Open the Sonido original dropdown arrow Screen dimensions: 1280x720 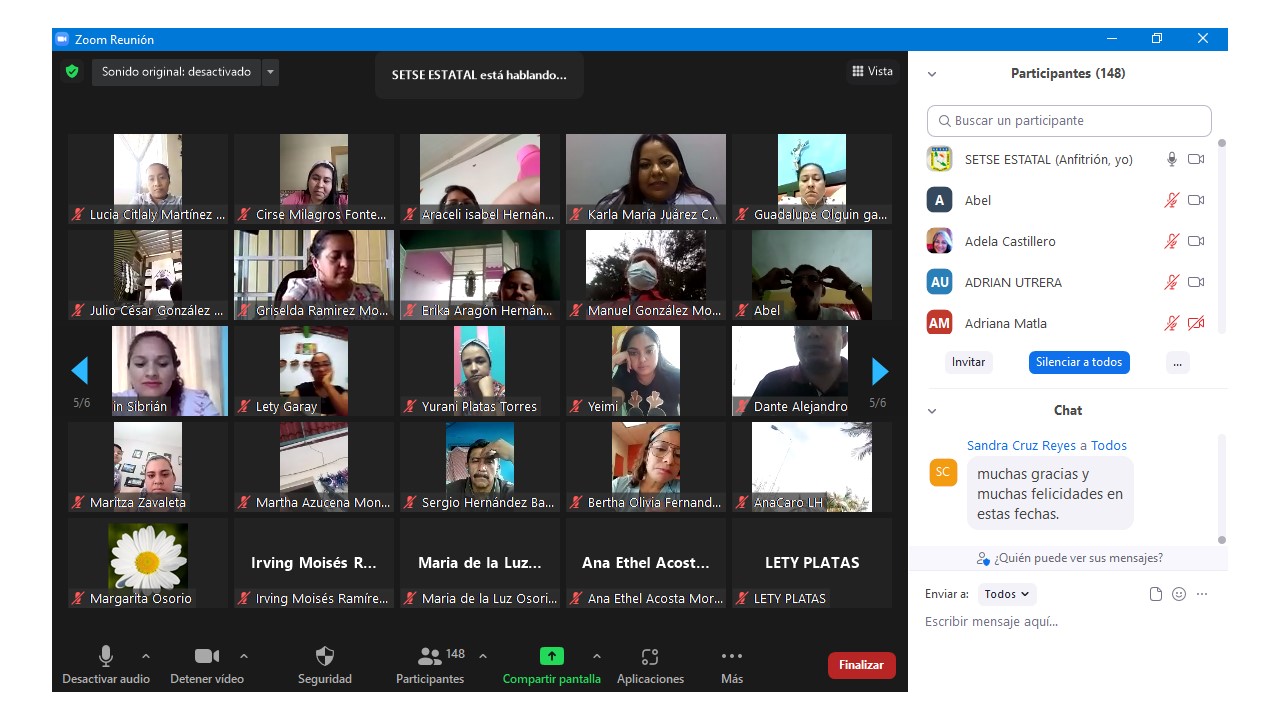(x=271, y=72)
